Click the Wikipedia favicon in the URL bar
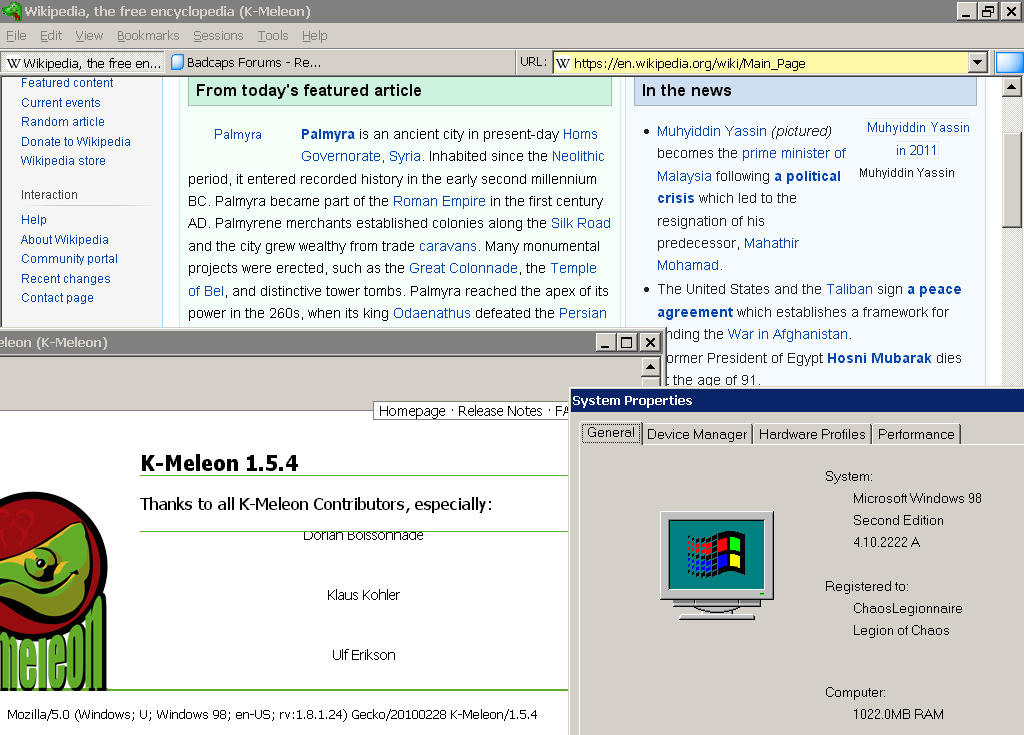Image resolution: width=1024 pixels, height=735 pixels. [563, 63]
